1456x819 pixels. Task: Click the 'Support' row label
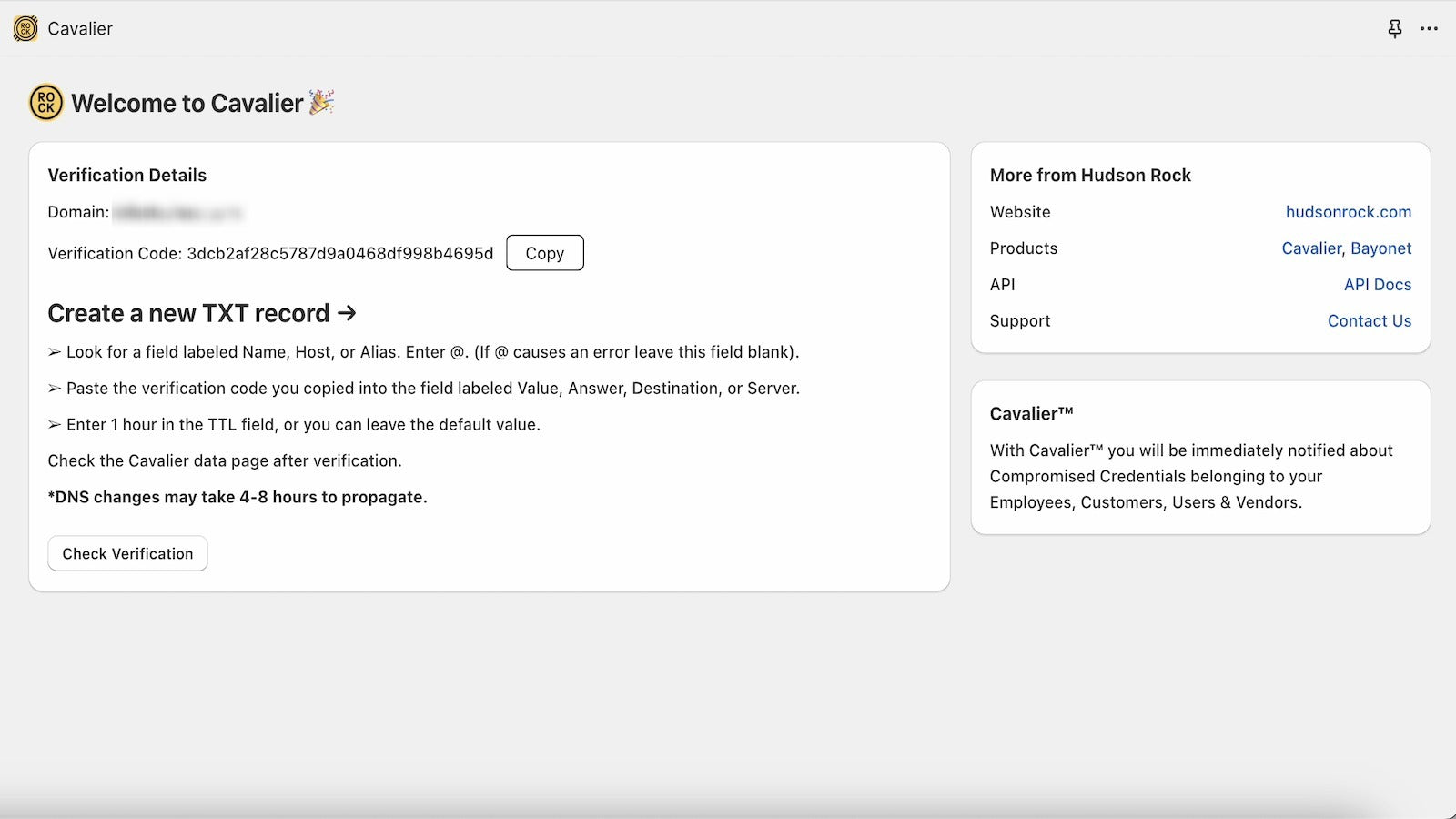[x=1020, y=321]
